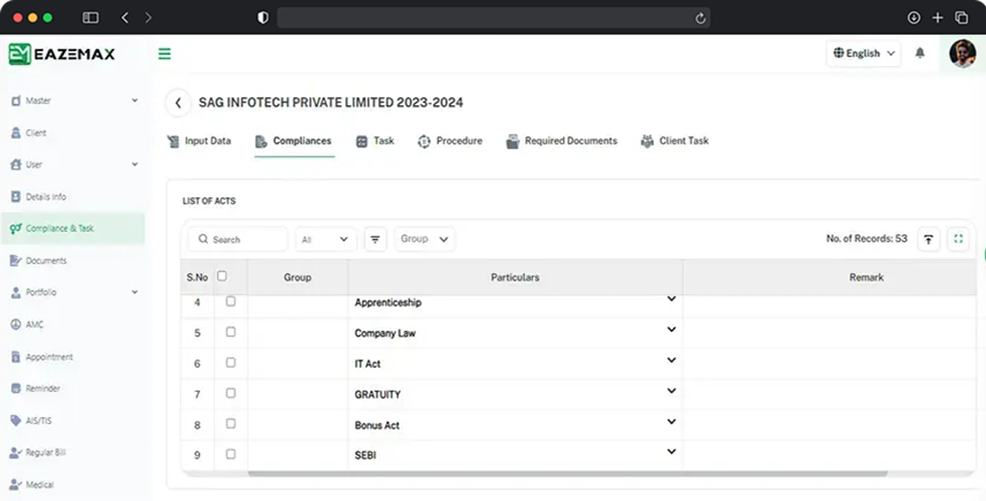The image size is (986, 501).
Task: Open the Procedure tab
Action: pos(450,141)
